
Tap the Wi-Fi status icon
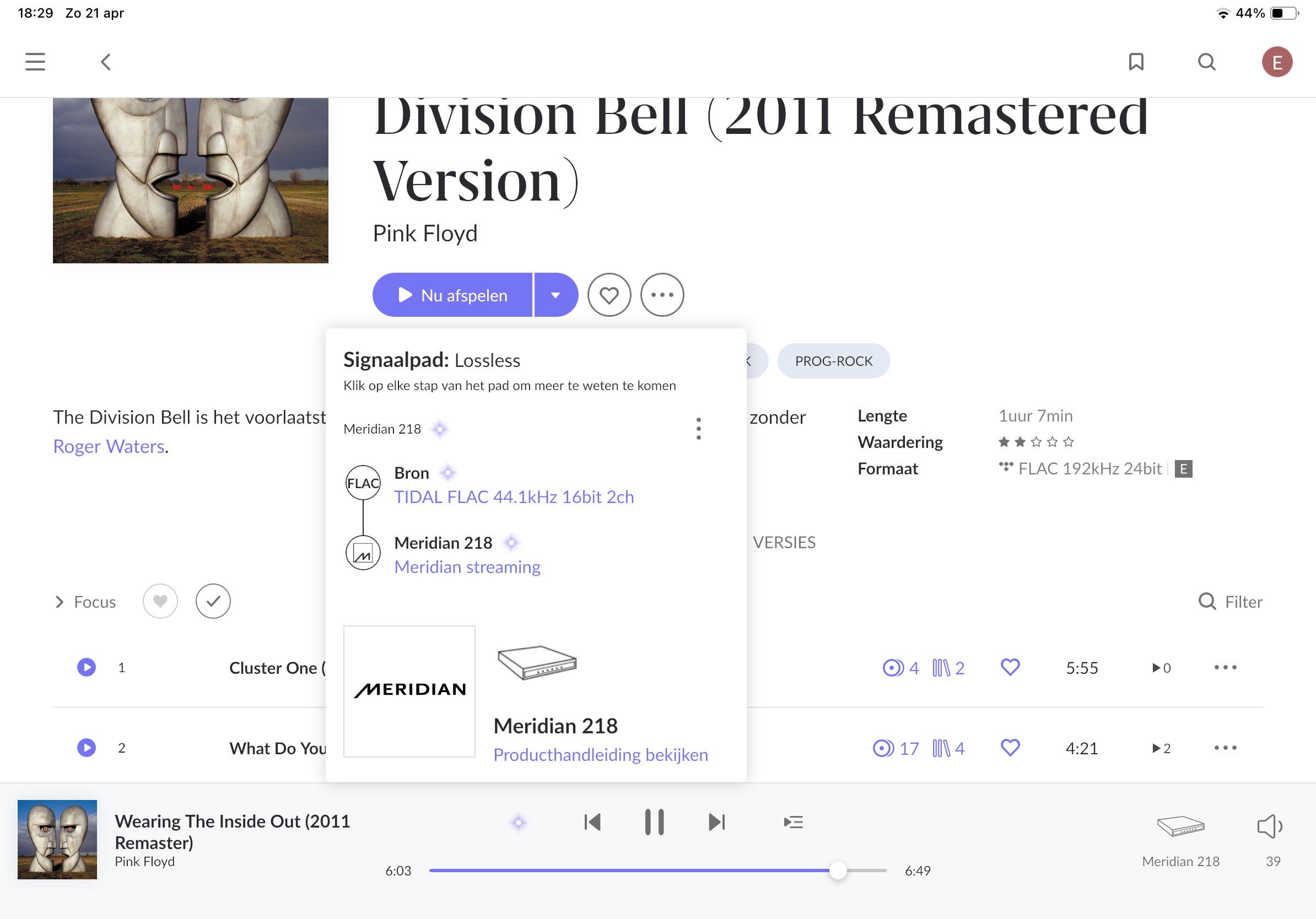tap(1222, 13)
